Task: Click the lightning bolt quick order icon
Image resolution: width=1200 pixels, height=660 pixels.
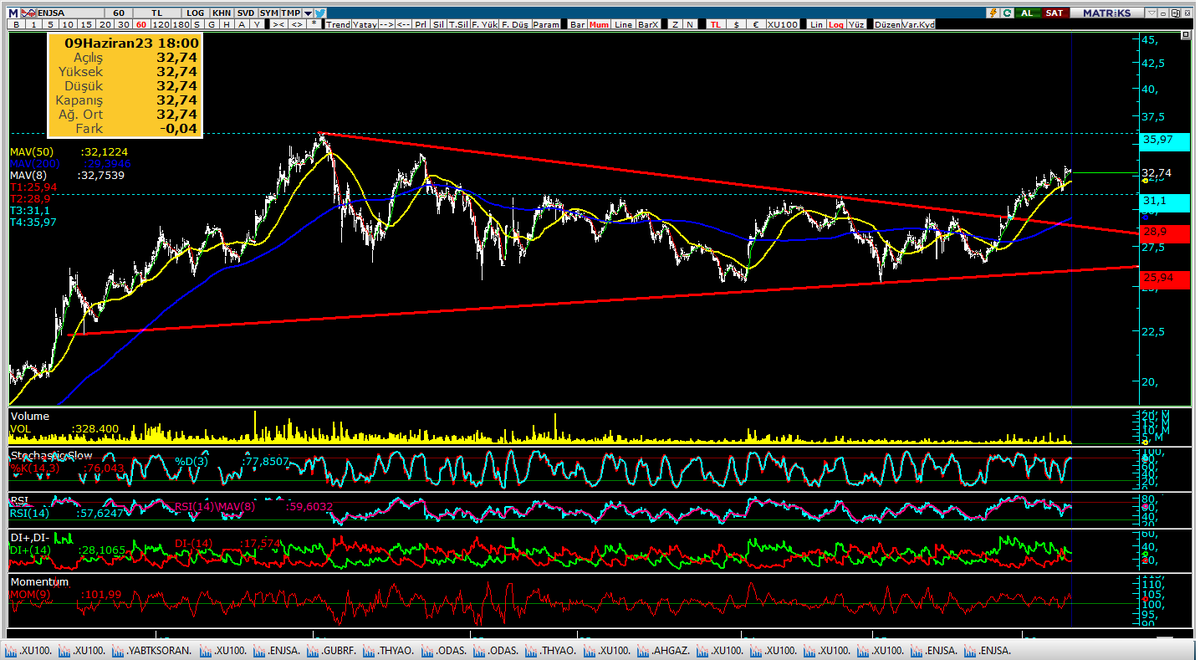Action: pos(991,12)
